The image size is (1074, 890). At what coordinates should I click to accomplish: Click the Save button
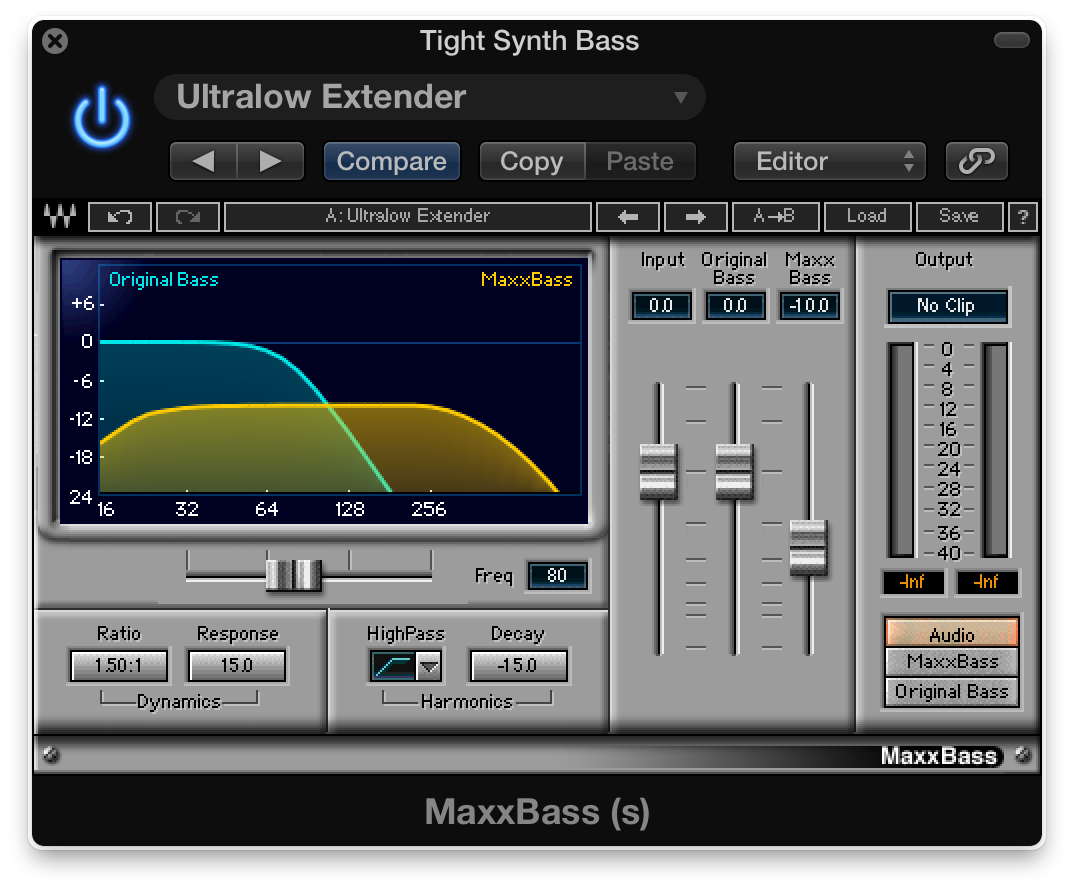[959, 217]
